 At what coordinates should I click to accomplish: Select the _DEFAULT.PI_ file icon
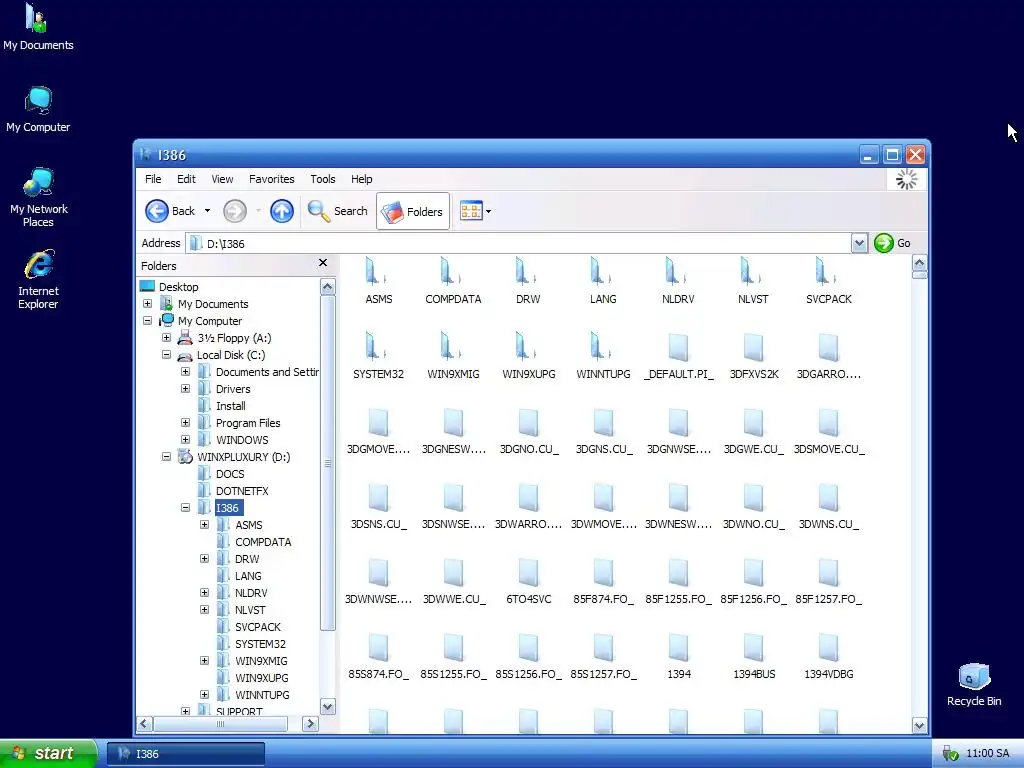pos(678,347)
